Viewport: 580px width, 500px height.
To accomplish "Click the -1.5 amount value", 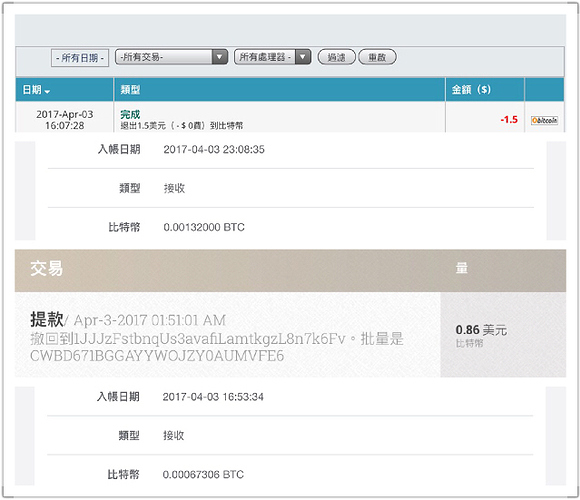I will [x=509, y=120].
